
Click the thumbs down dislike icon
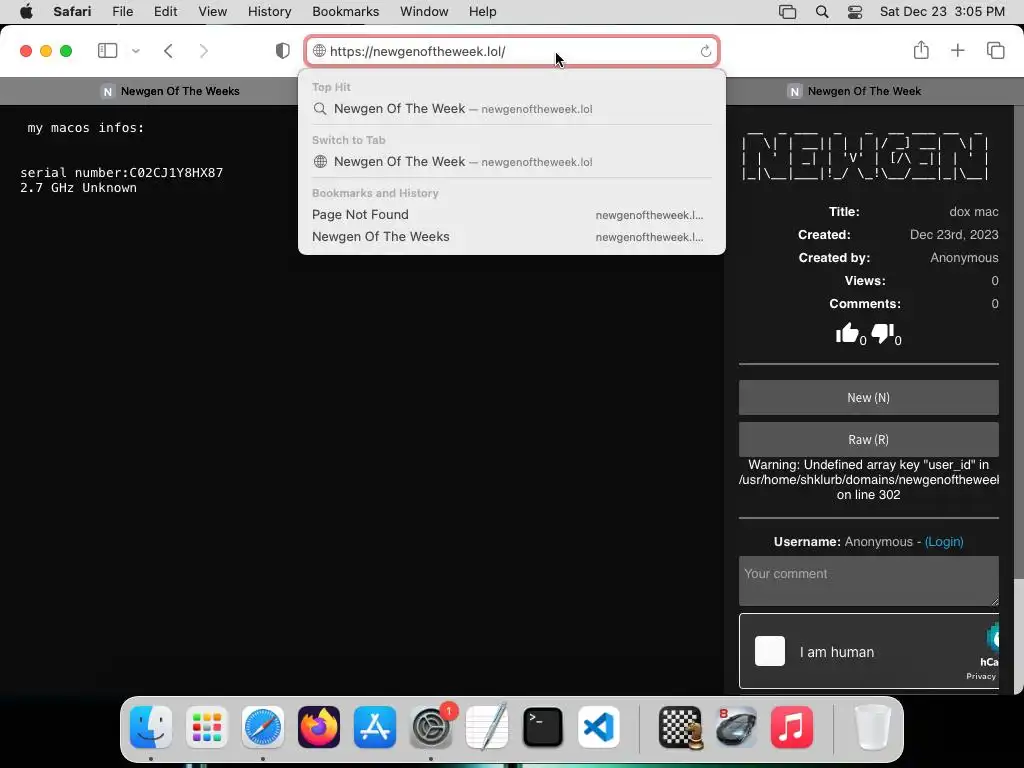882,333
